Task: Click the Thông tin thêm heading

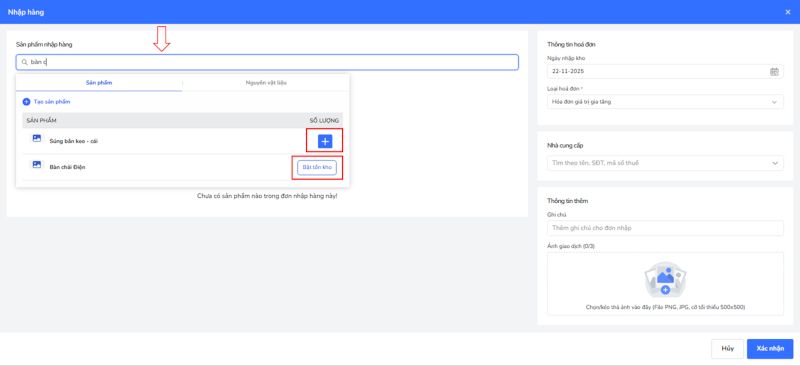Action: 567,201
